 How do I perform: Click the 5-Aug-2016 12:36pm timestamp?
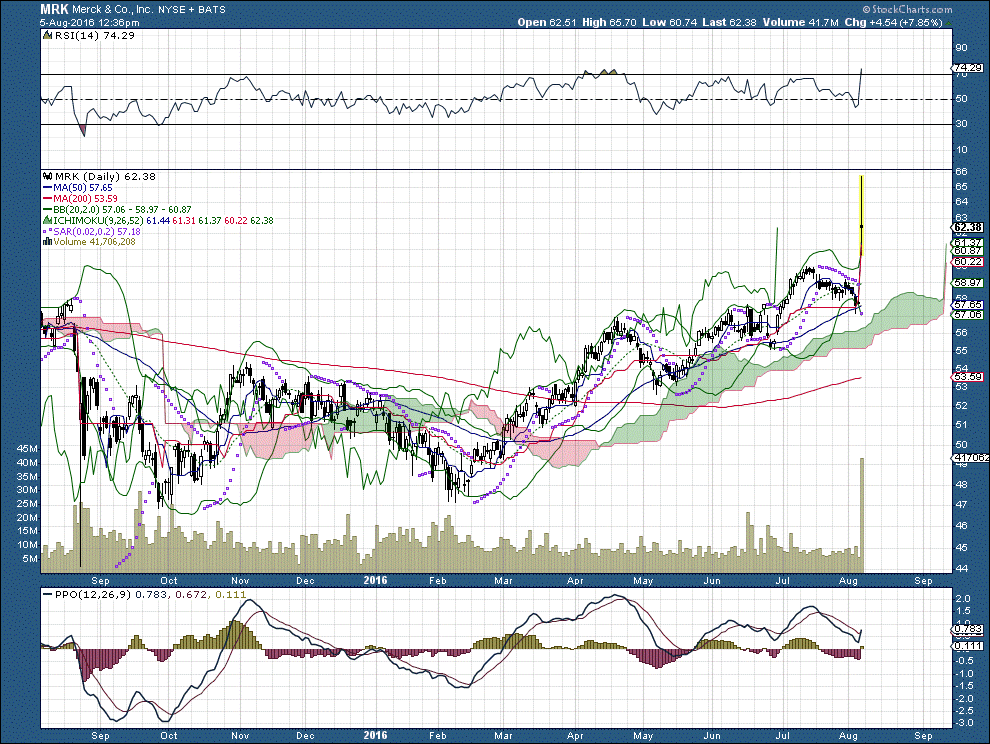90,22
